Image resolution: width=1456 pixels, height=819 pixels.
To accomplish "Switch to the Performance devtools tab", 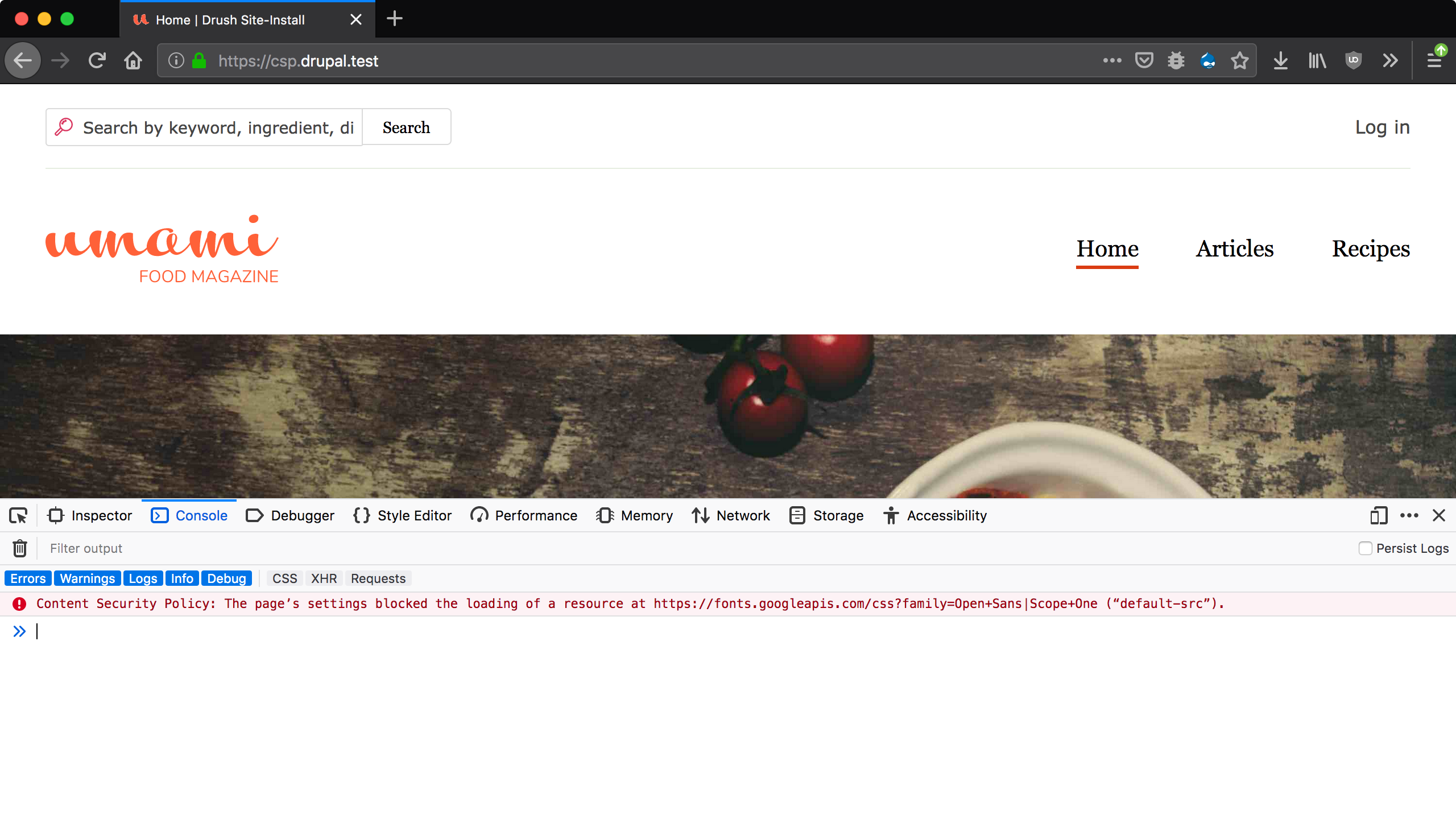I will (x=523, y=515).
